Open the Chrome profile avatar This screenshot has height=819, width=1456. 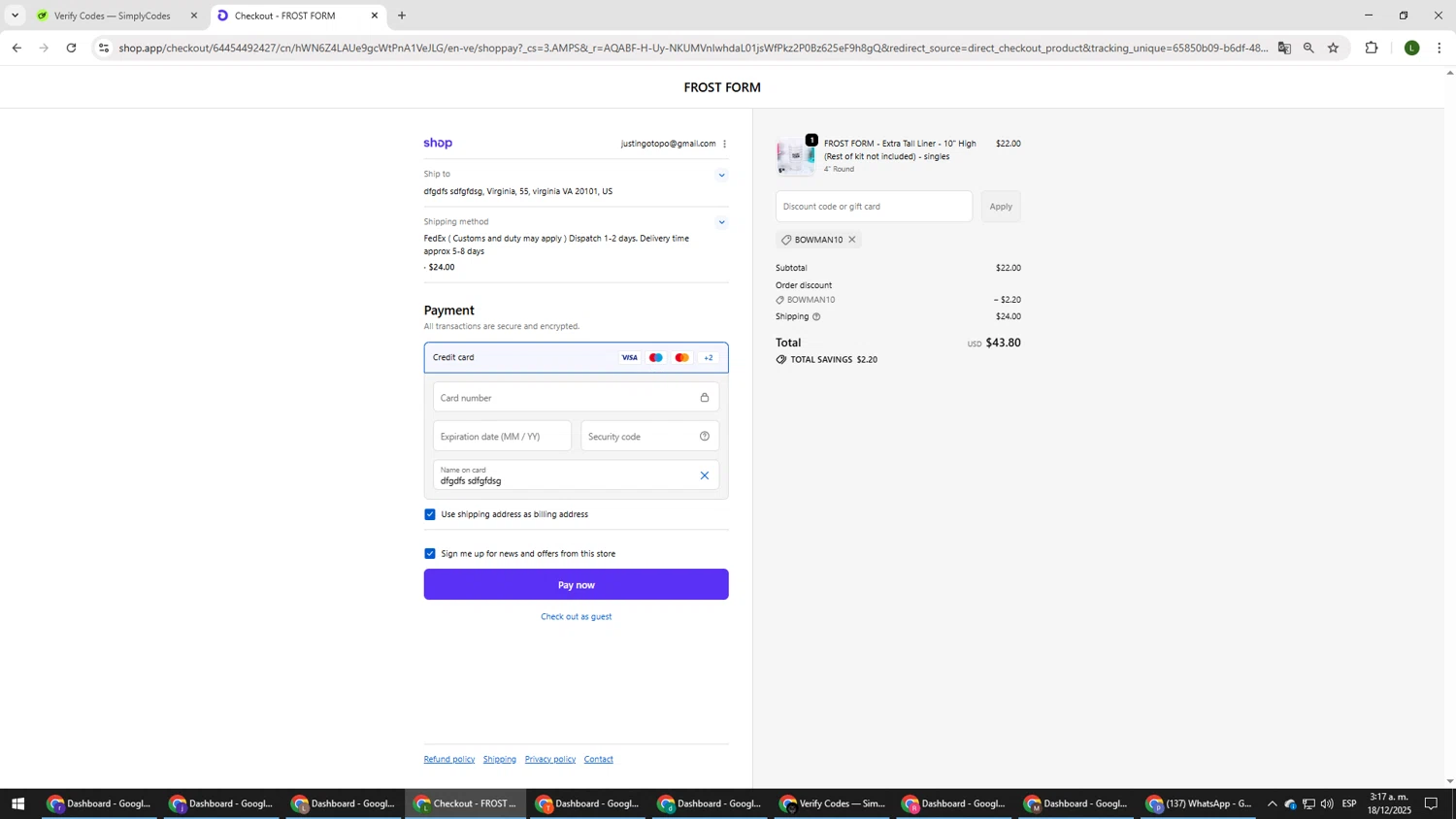click(1412, 48)
